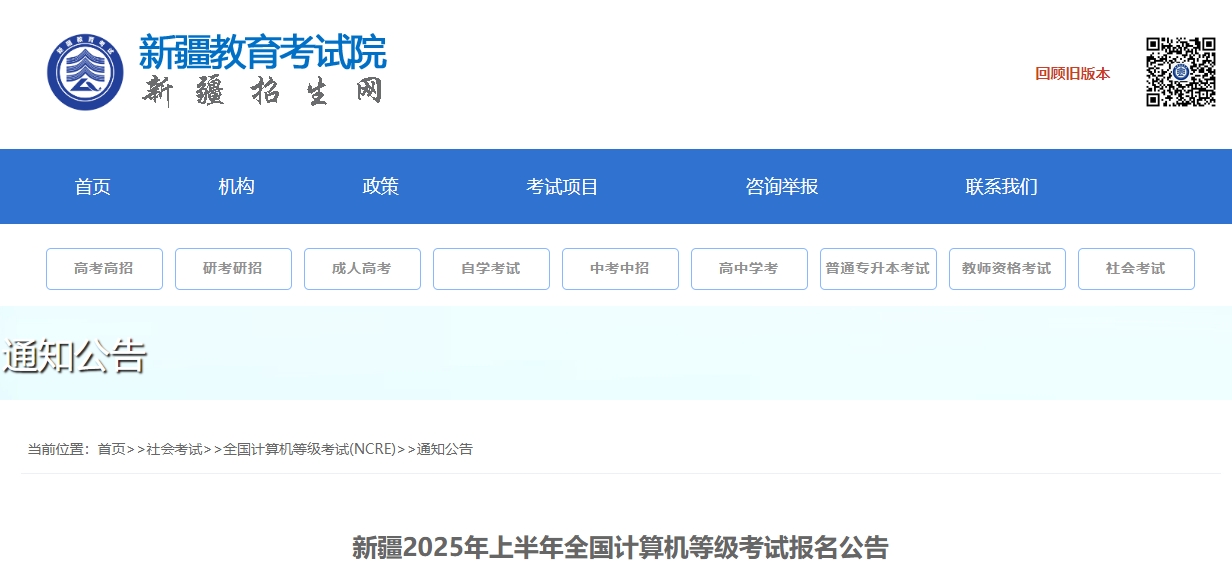Open the 考试项目 menu
The image size is (1232, 575).
click(x=562, y=186)
